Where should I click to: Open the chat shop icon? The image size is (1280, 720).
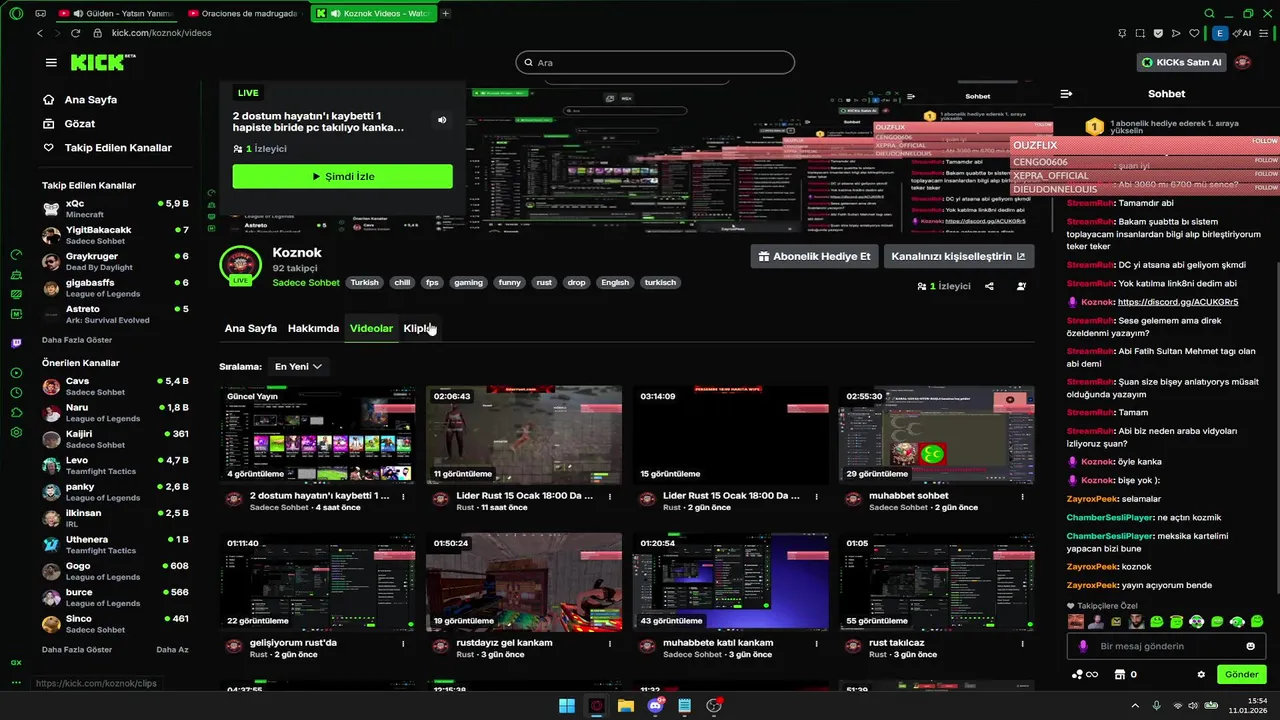pos(1118,674)
